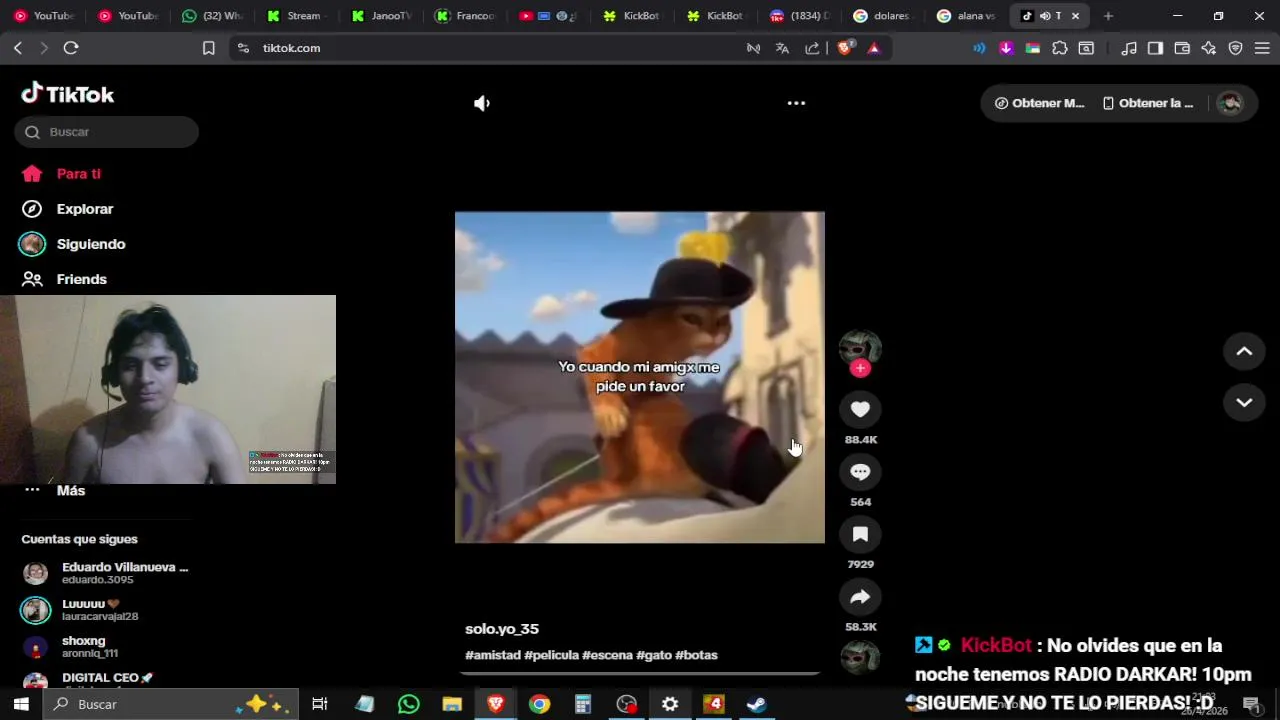1280x720 pixels.
Task: Switch to the first YouTube tab
Action: click(44, 16)
